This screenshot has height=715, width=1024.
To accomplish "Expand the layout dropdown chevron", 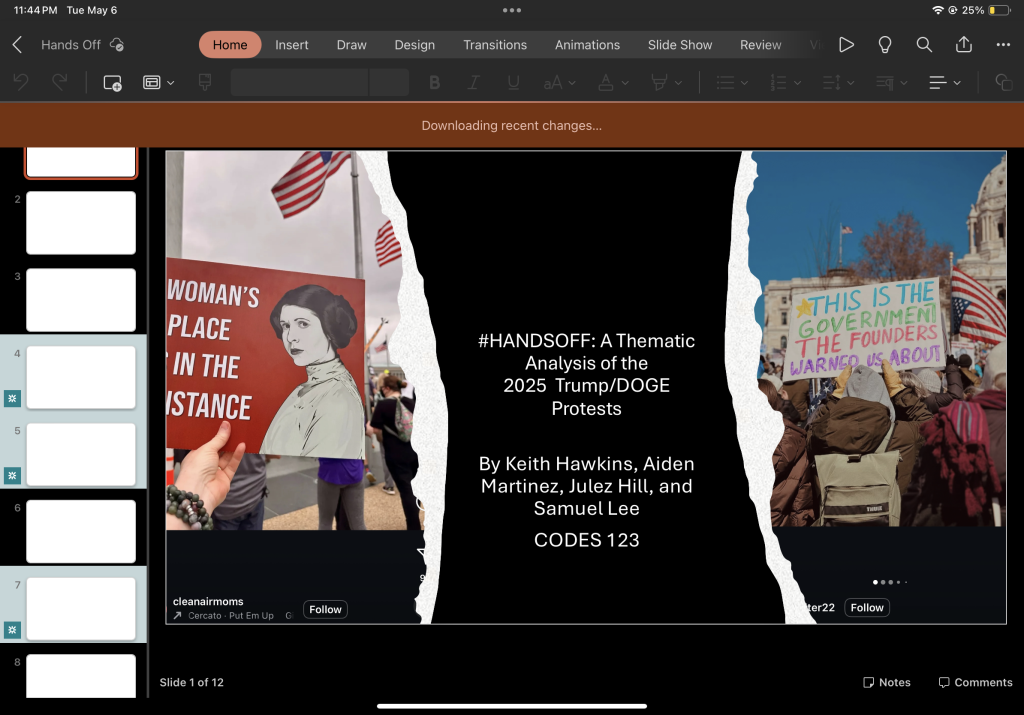I will click(170, 83).
